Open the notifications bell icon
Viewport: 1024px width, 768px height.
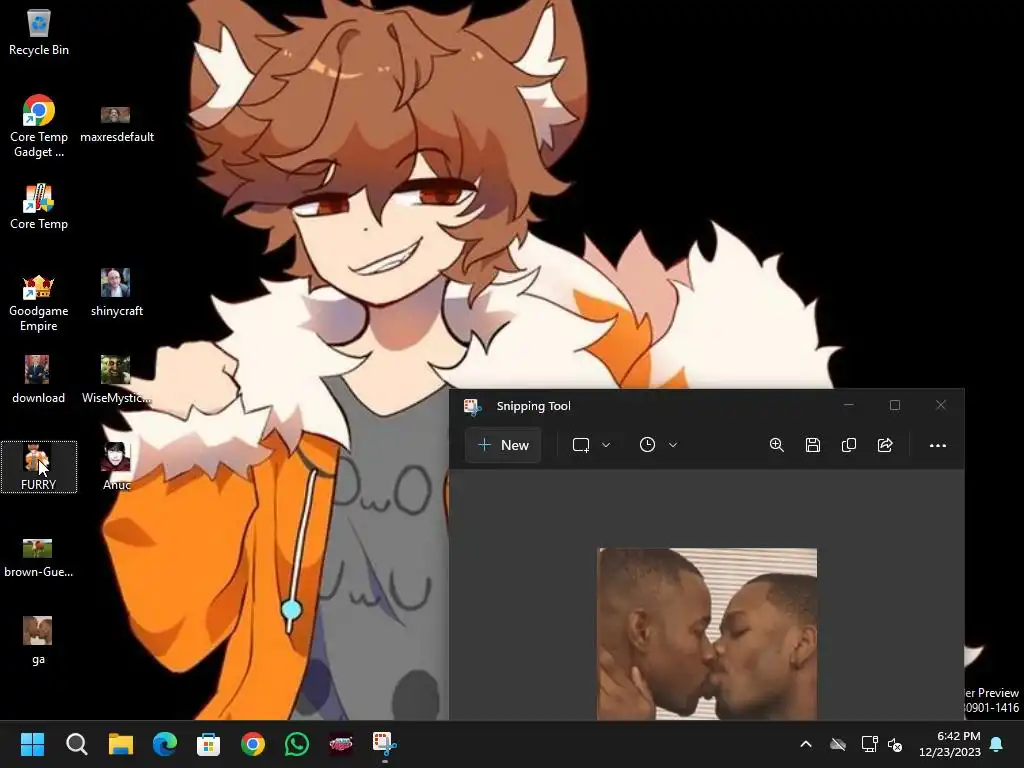(x=997, y=744)
